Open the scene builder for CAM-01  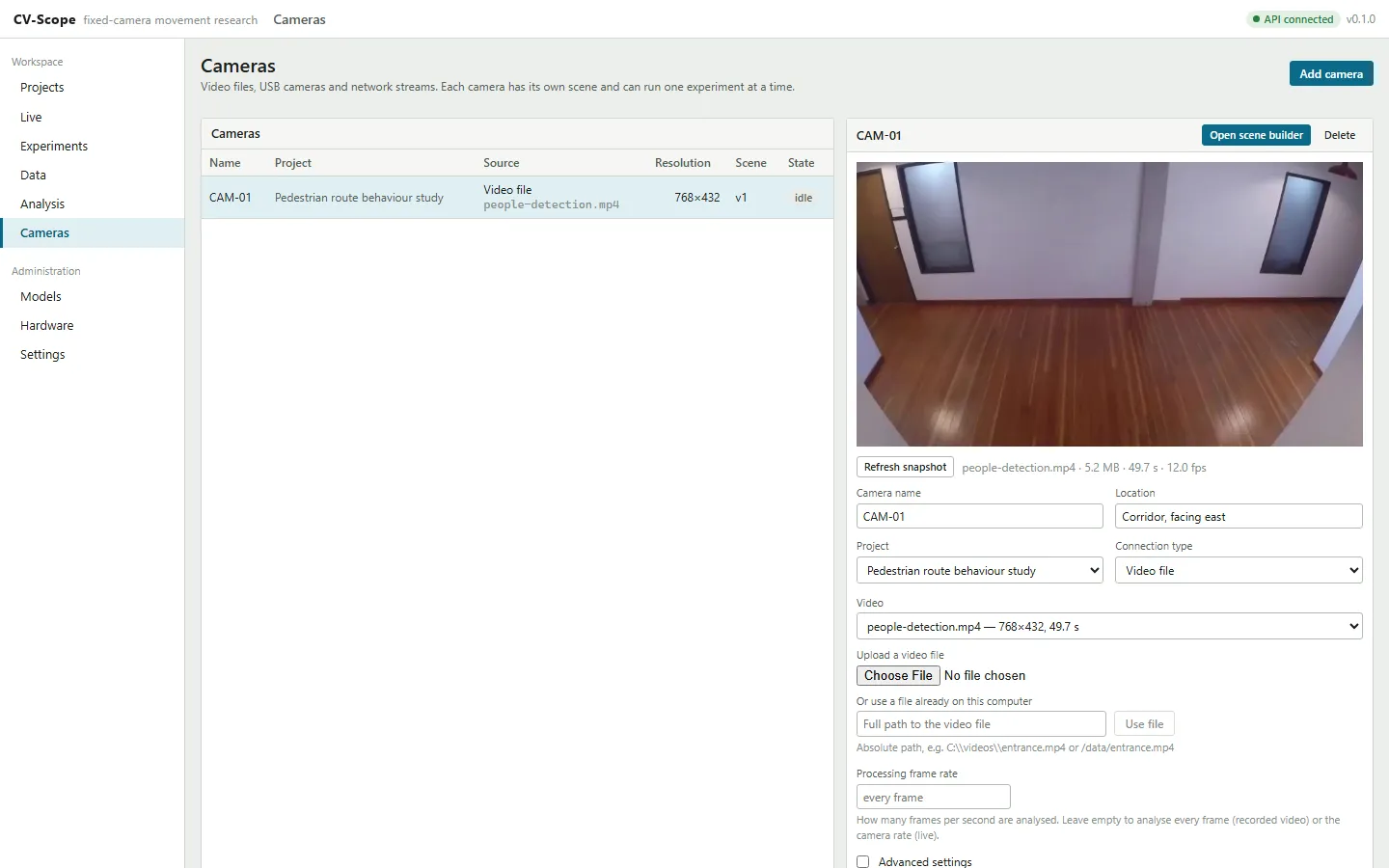(x=1256, y=135)
